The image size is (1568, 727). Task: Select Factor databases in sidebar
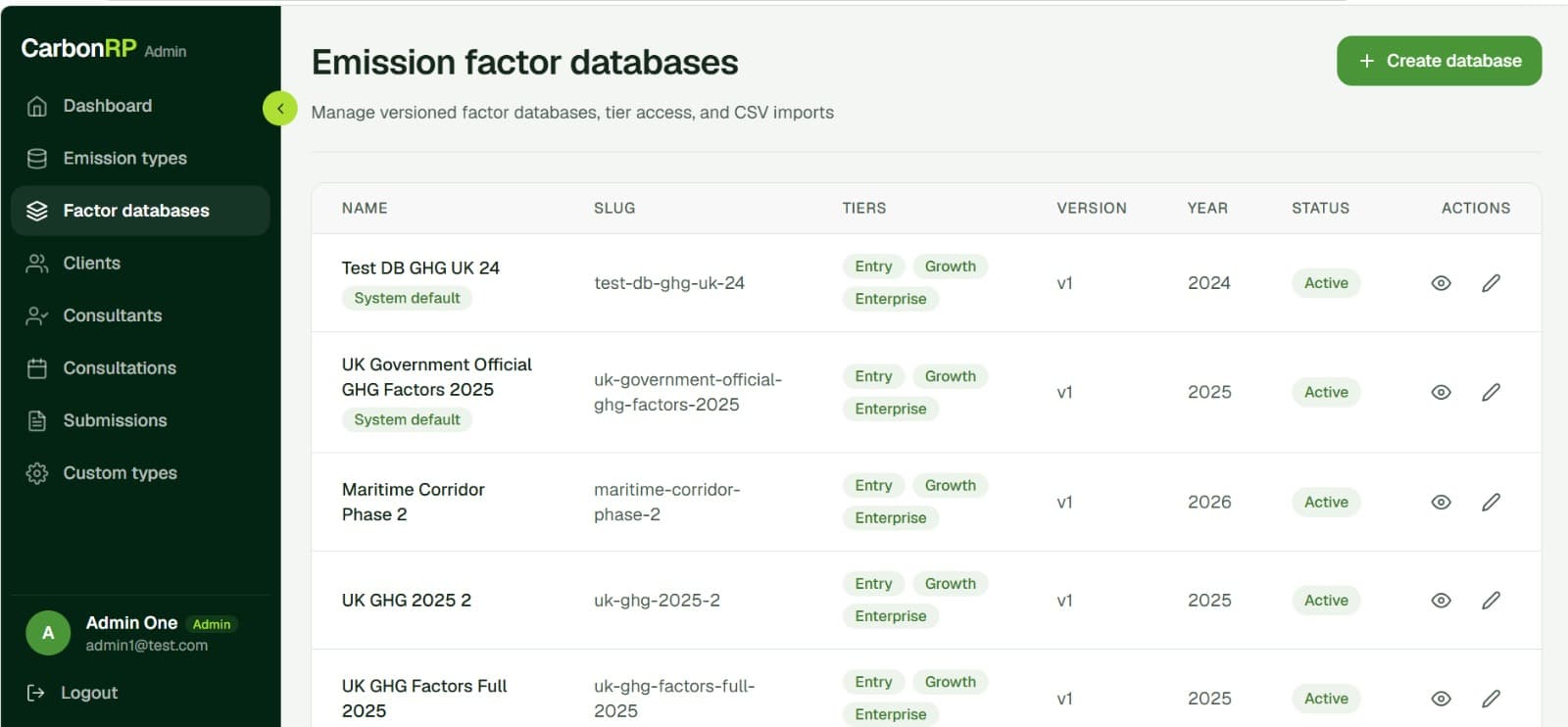point(140,211)
